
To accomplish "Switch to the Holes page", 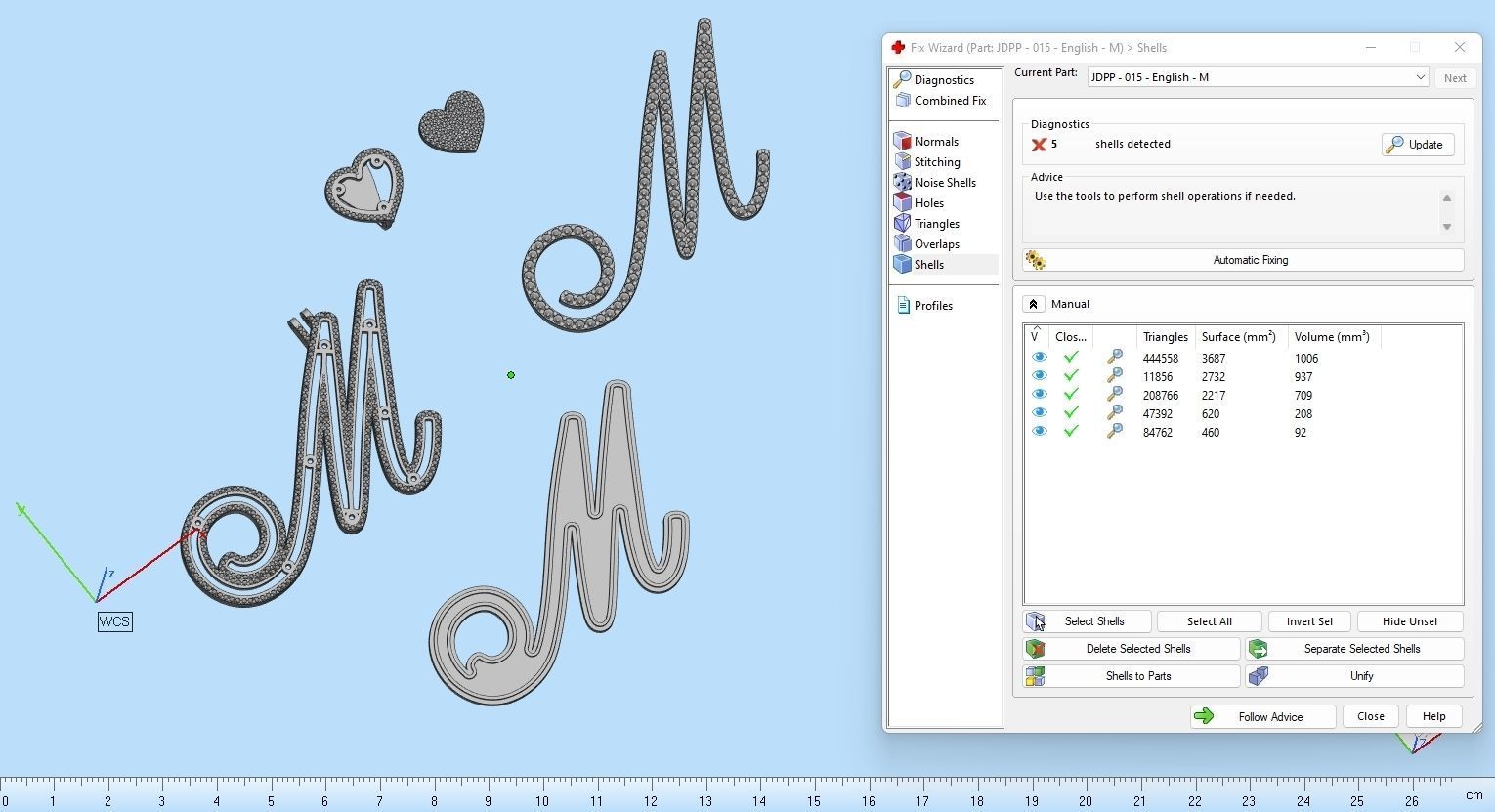I will 918,203.
